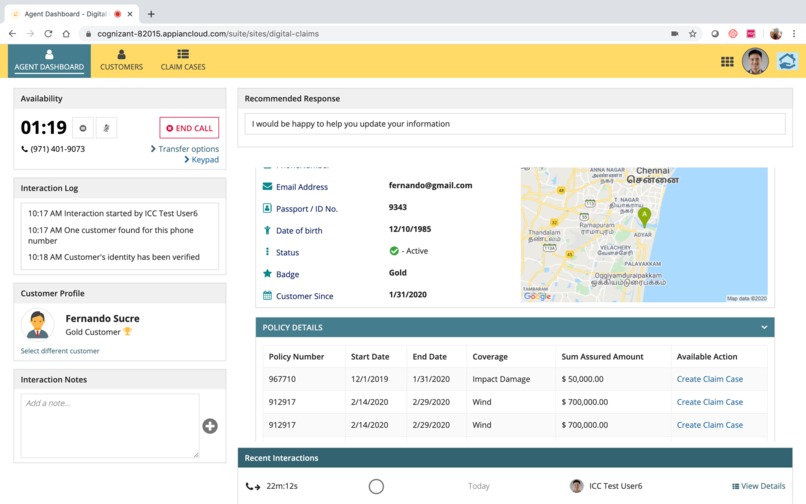Reload the browser page
The image size is (806, 504).
[x=48, y=33]
